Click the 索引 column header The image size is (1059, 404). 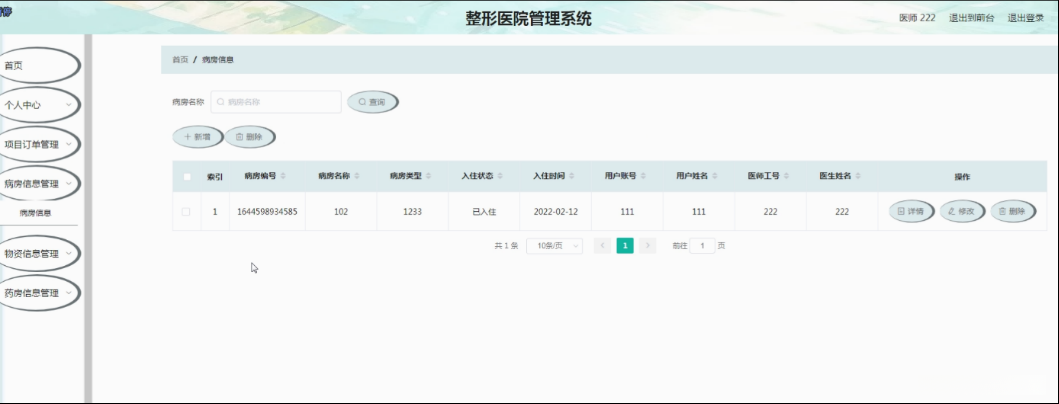pyautogui.click(x=215, y=176)
